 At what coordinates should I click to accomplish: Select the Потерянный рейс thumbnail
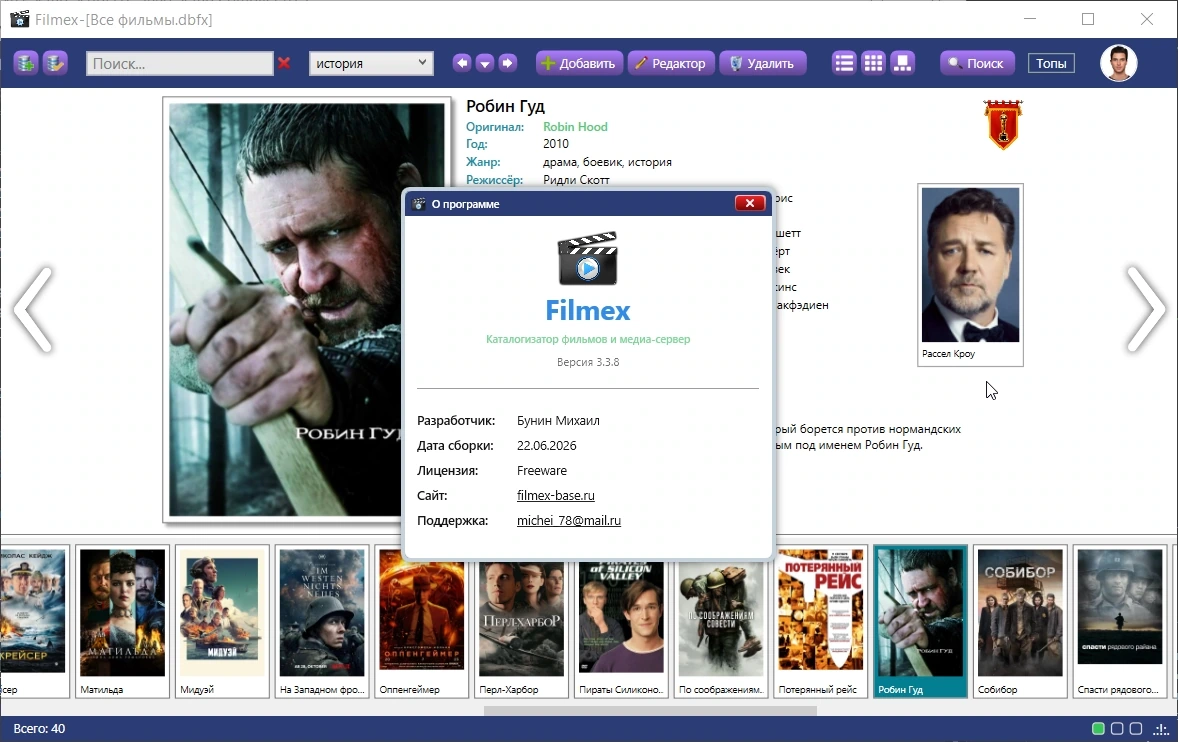click(x=820, y=621)
